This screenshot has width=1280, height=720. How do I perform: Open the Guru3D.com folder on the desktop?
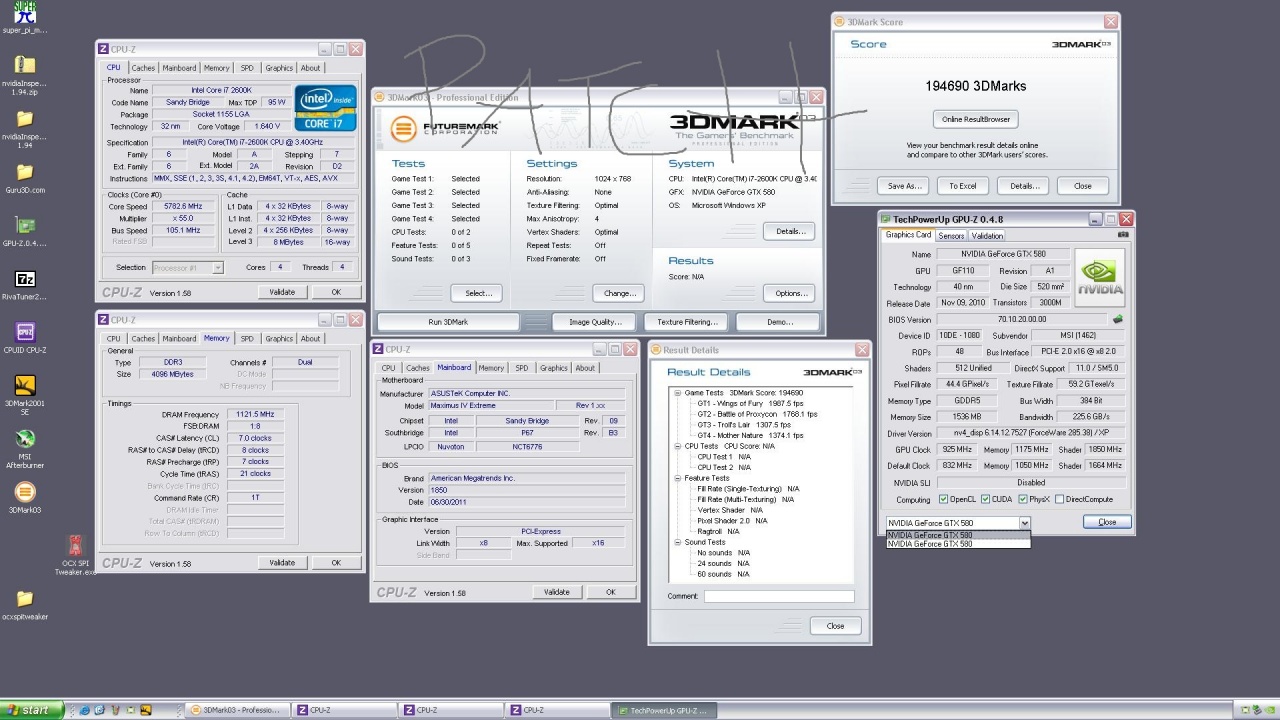click(25, 172)
